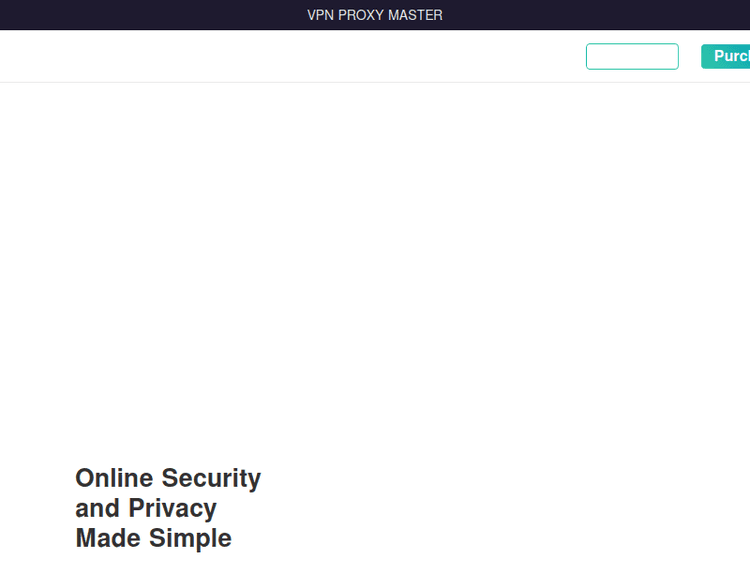Click the "and Privacy" headline line
Viewport: 750px width, 563px height.
pyautogui.click(x=146, y=509)
